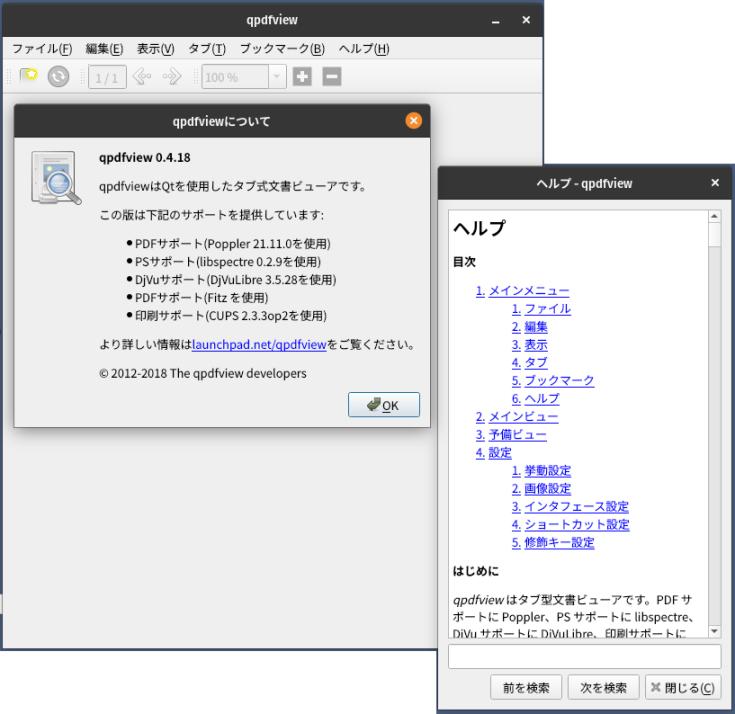The width and height of the screenshot is (735, 714).
Task: Open the 4. タブ help link
Action: pos(529,363)
